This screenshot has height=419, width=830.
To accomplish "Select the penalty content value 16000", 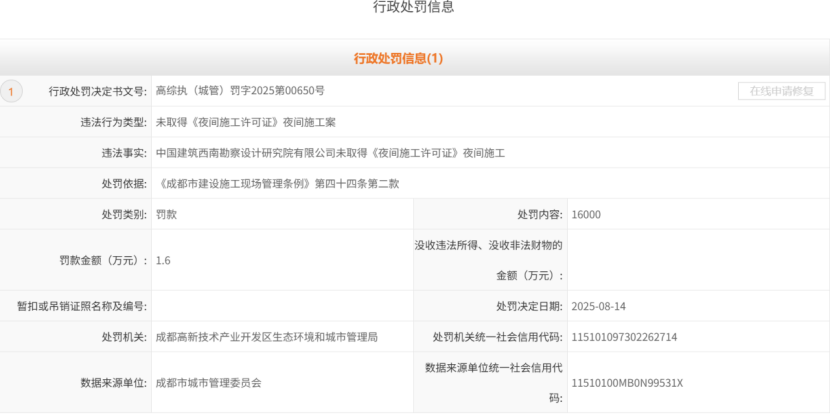I will tap(586, 214).
